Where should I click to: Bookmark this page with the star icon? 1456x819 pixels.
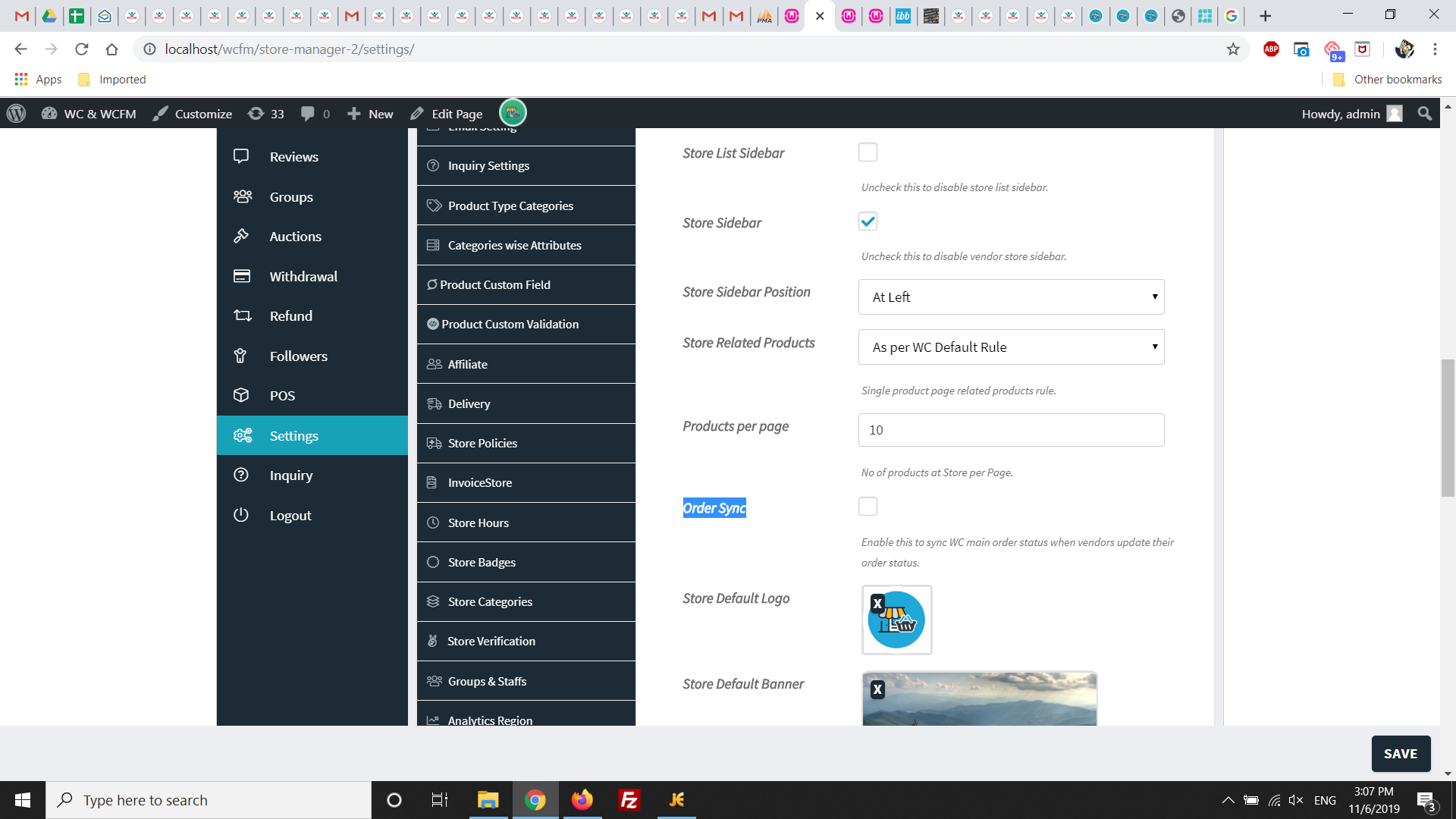point(1234,49)
